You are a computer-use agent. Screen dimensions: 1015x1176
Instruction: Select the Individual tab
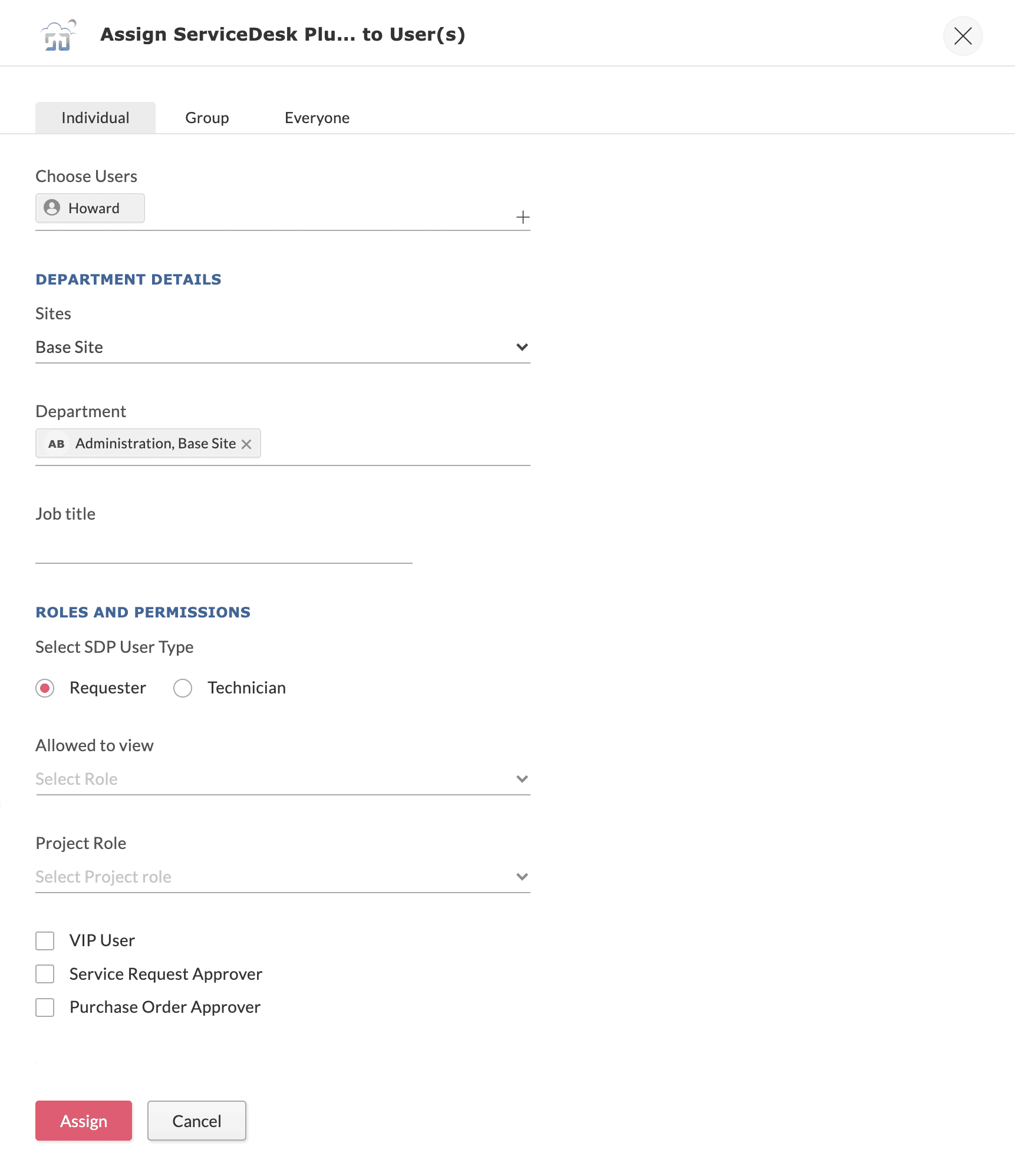click(95, 118)
